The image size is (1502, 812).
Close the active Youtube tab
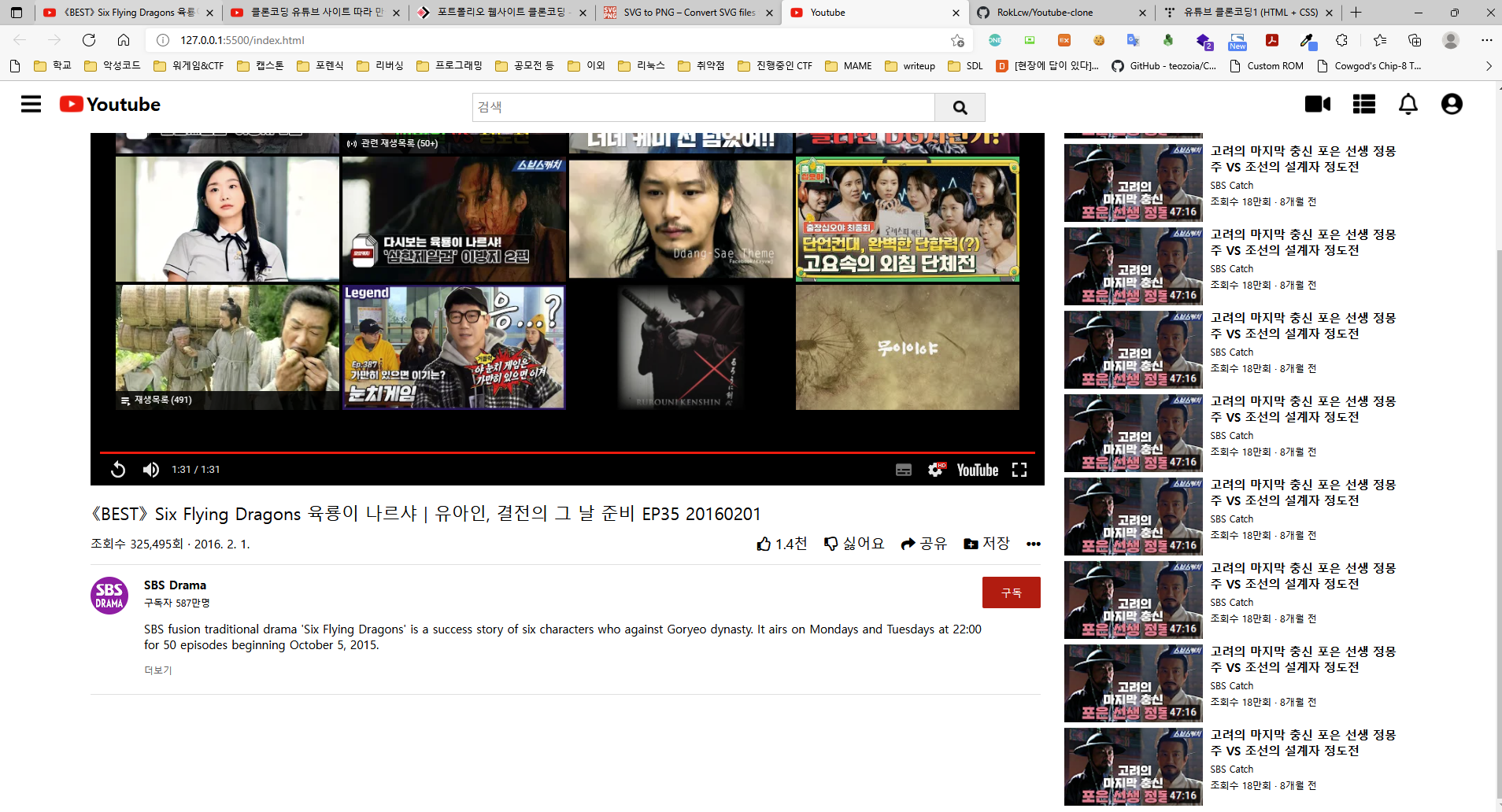[956, 13]
